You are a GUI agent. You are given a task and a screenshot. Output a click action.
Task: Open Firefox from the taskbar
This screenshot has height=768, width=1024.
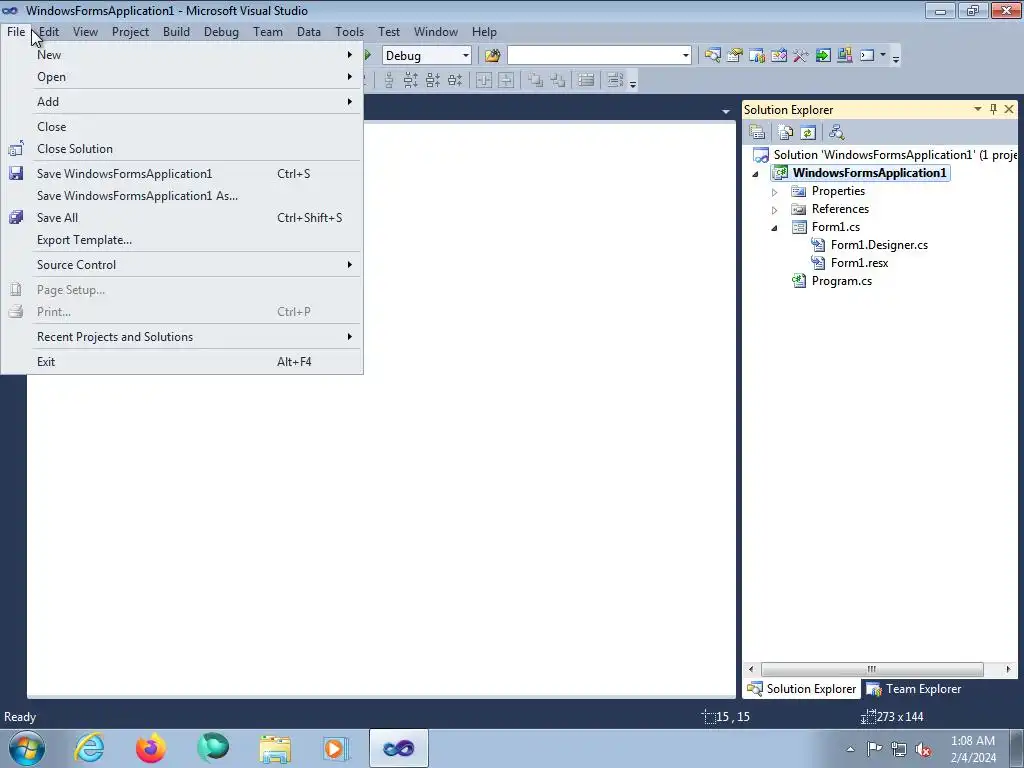tap(151, 748)
